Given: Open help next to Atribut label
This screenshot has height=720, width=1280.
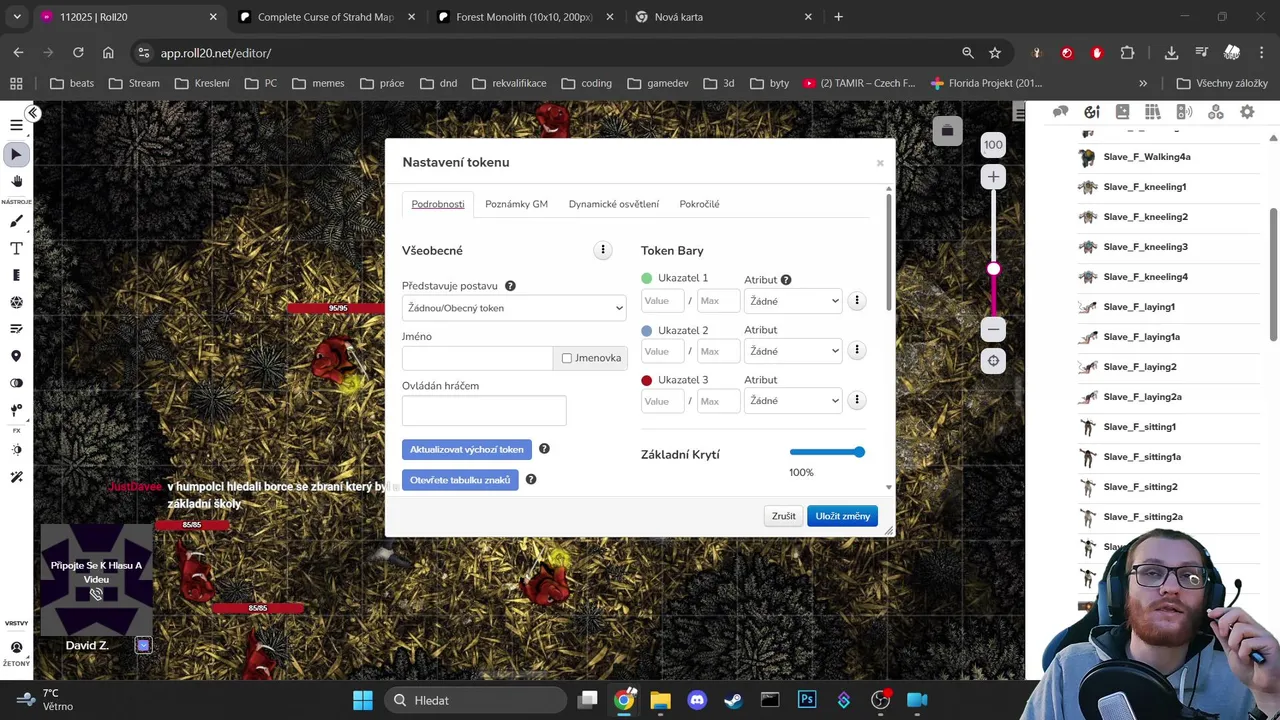Looking at the screenshot, I should pos(786,280).
